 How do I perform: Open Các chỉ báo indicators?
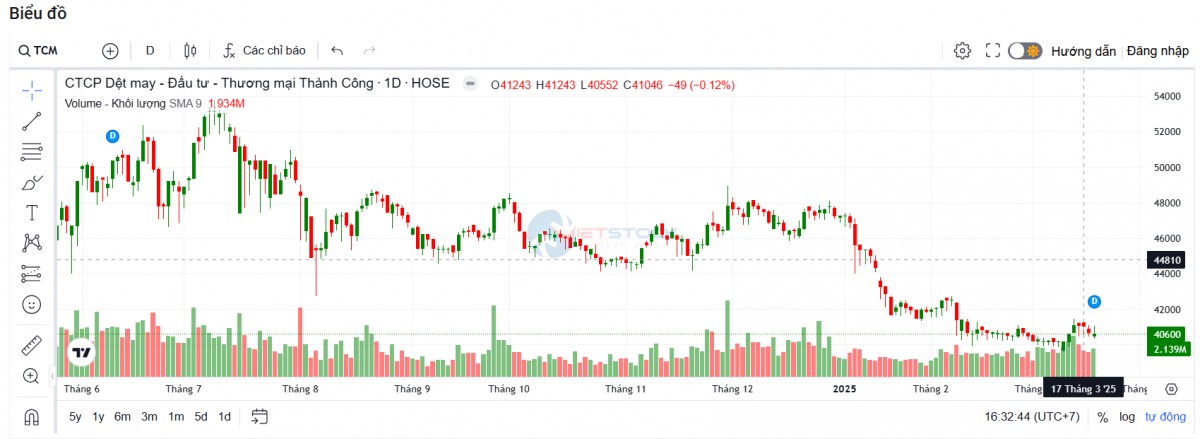[x=264, y=50]
